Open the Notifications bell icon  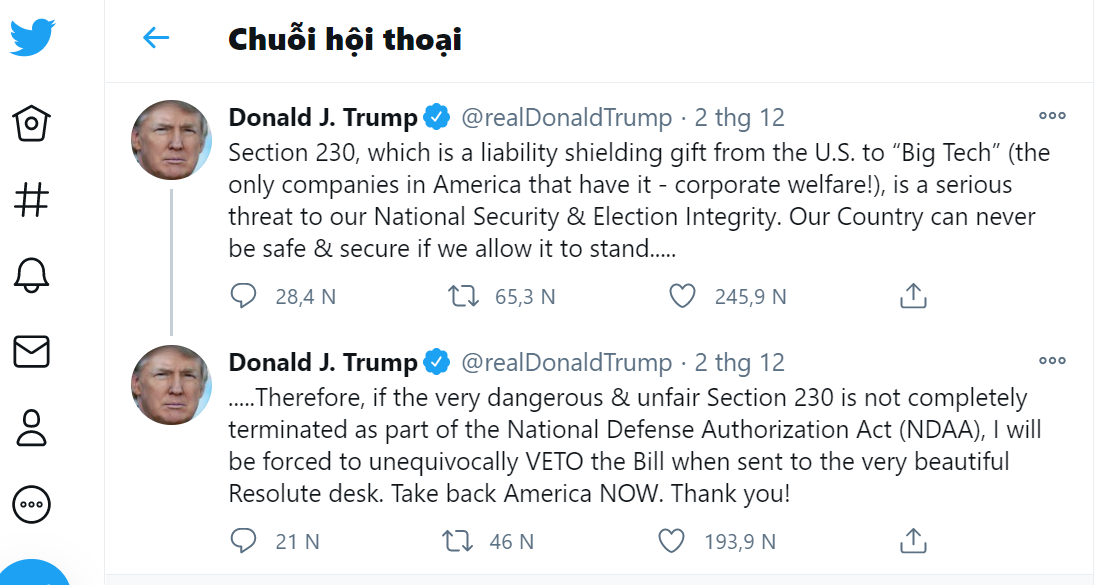(x=32, y=275)
